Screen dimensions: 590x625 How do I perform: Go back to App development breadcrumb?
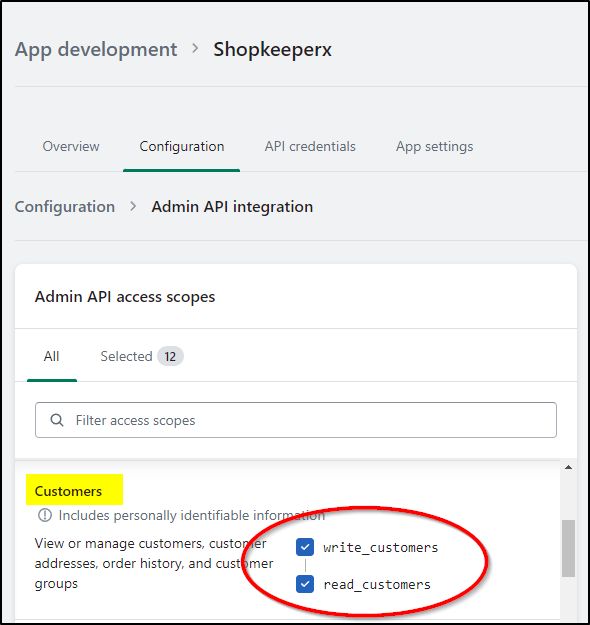point(96,49)
